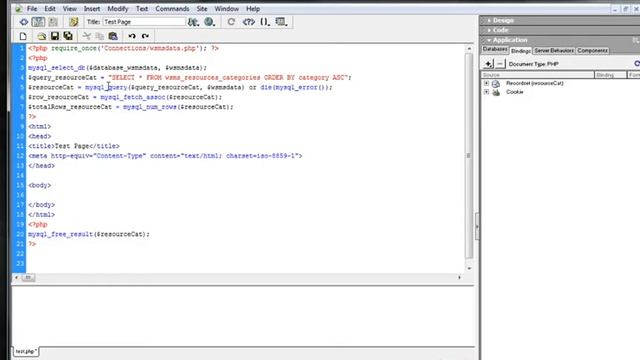The width and height of the screenshot is (640, 360).
Task: Save the document with floppy icon
Action: tap(55, 36)
